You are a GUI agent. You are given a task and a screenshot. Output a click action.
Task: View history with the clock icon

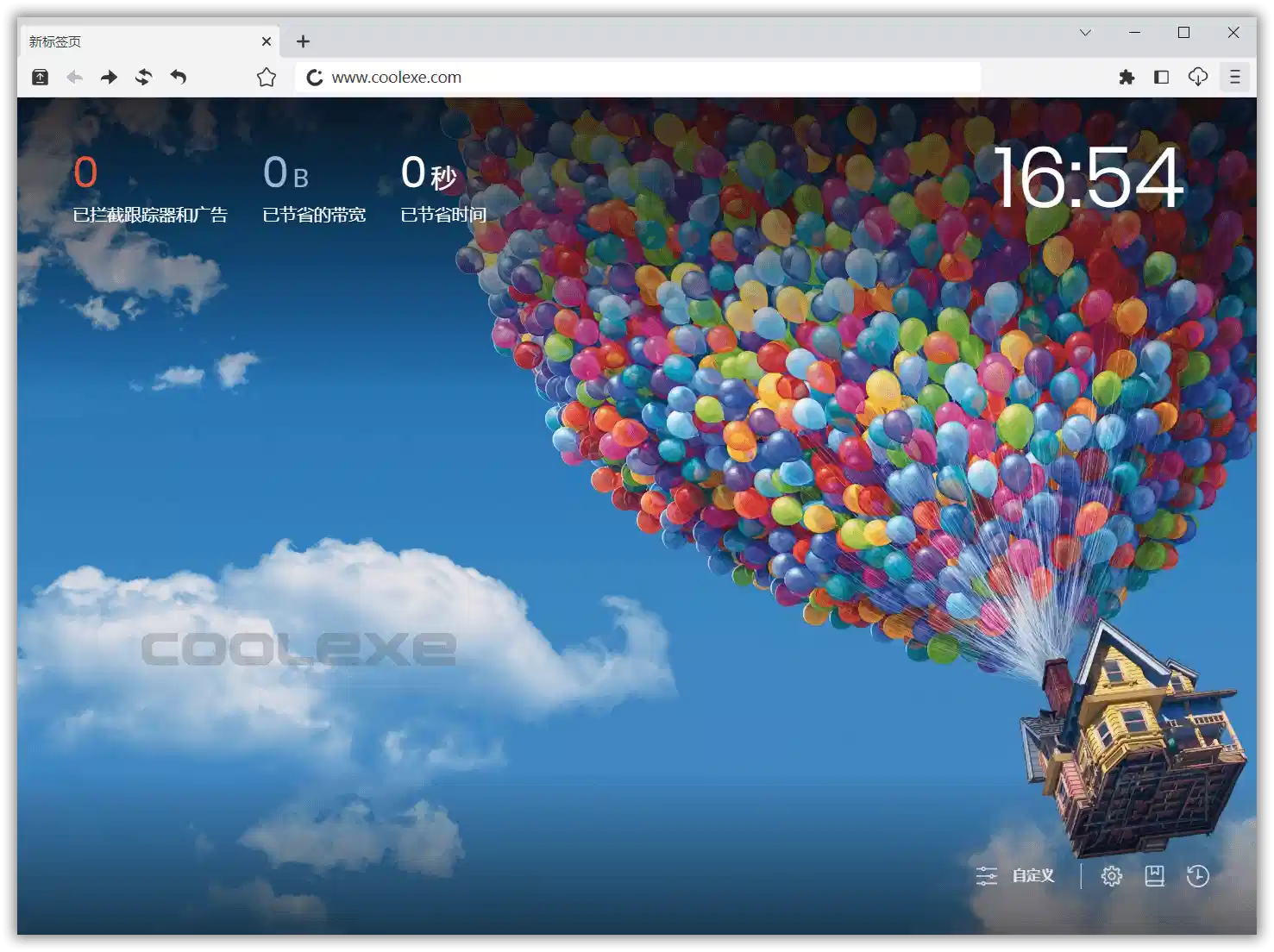coord(1198,875)
